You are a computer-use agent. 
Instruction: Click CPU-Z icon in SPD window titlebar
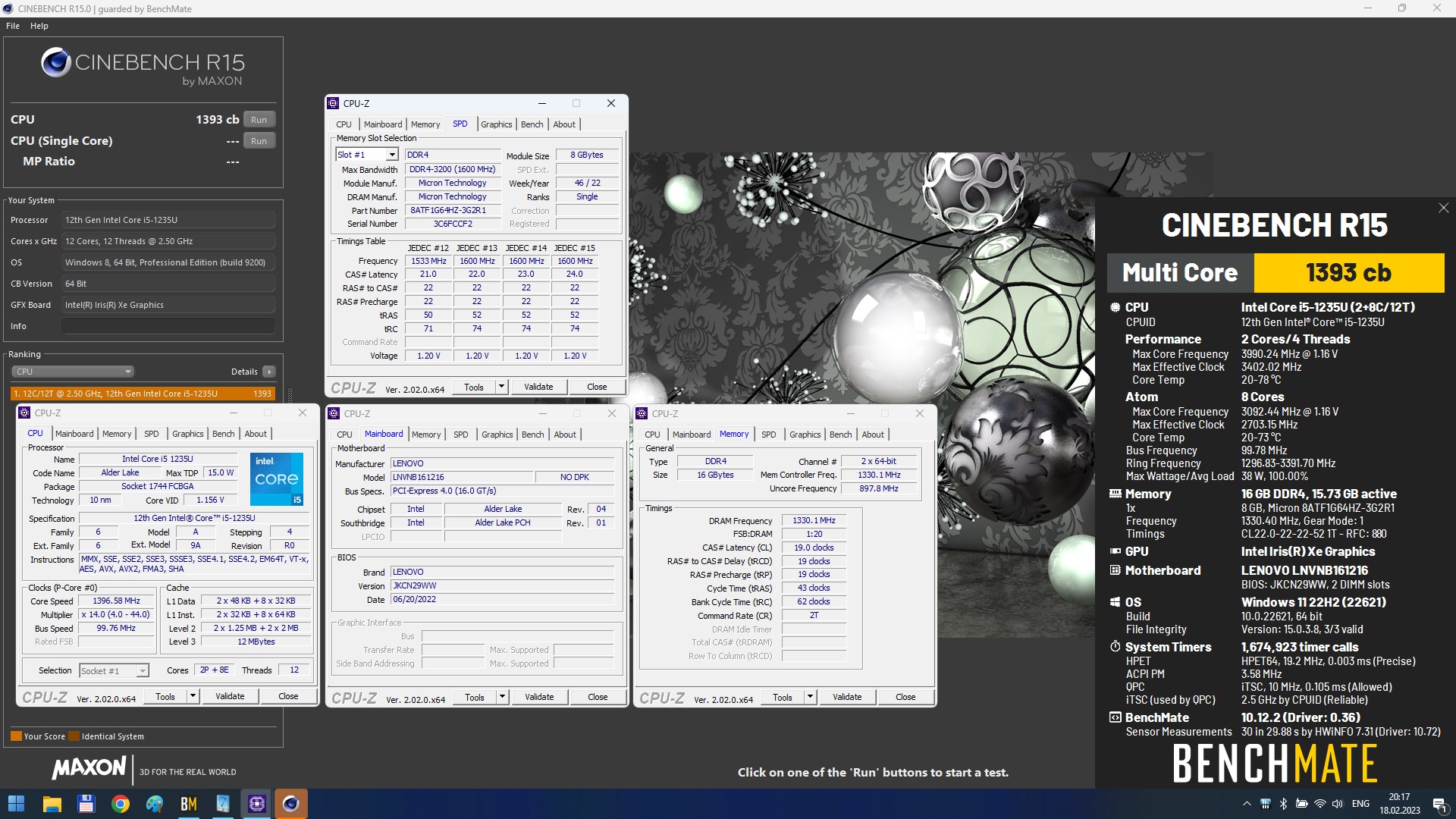(333, 104)
